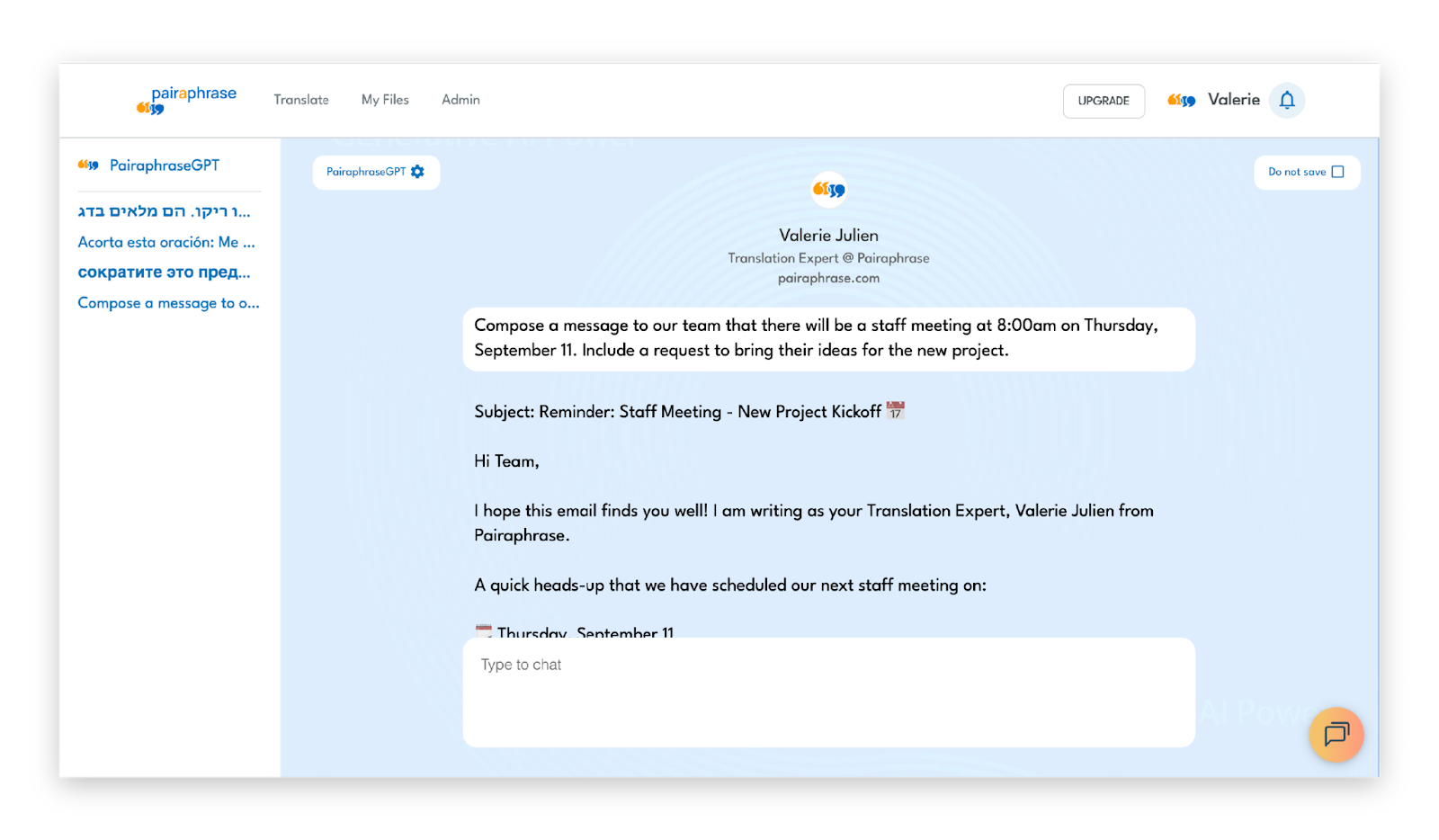This screenshot has height=840, width=1439.
Task: Open the Translate menu
Action: [301, 100]
